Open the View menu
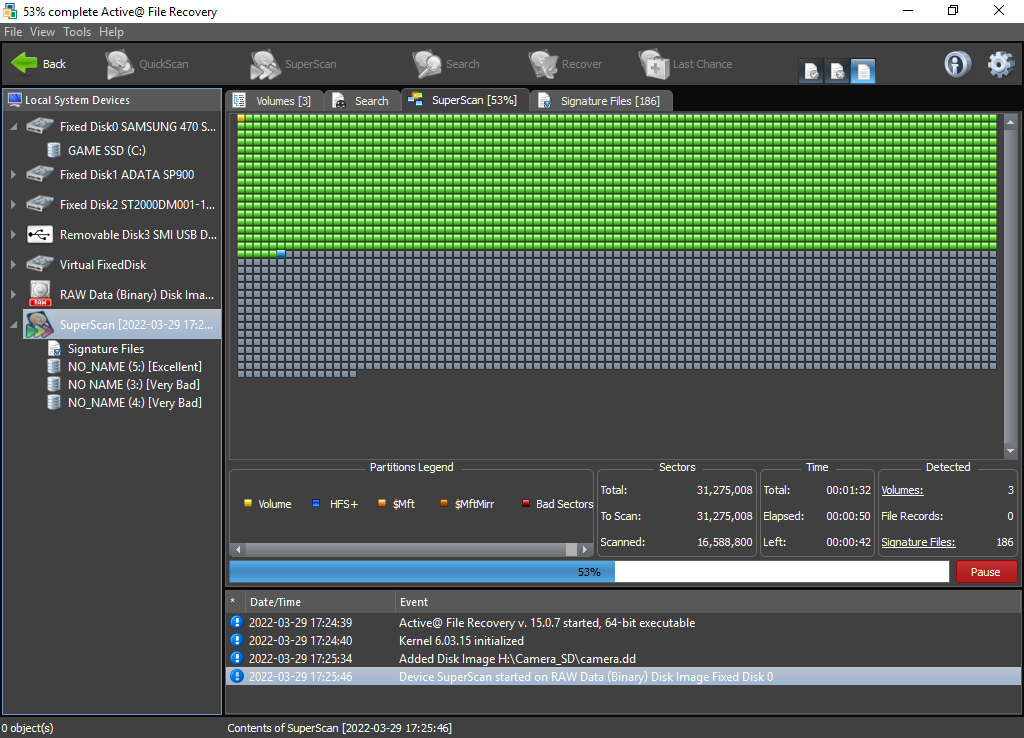The height and width of the screenshot is (738, 1024). pos(42,31)
